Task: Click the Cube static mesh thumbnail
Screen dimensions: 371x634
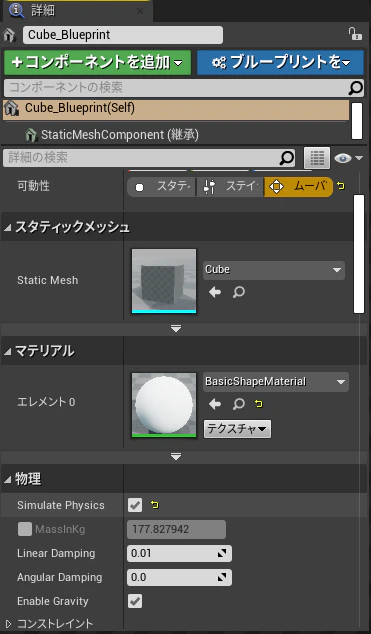Action: coord(164,281)
